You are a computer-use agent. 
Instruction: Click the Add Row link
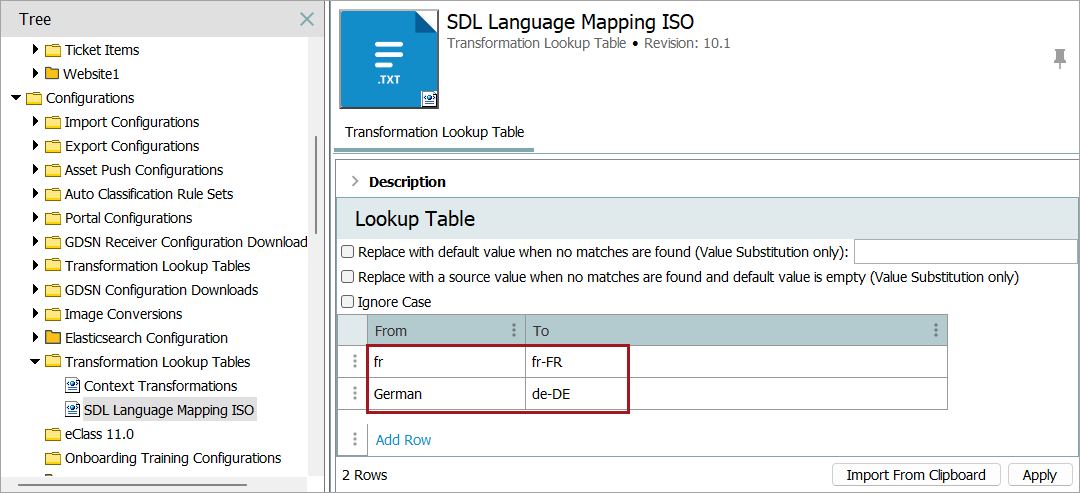[x=403, y=440]
